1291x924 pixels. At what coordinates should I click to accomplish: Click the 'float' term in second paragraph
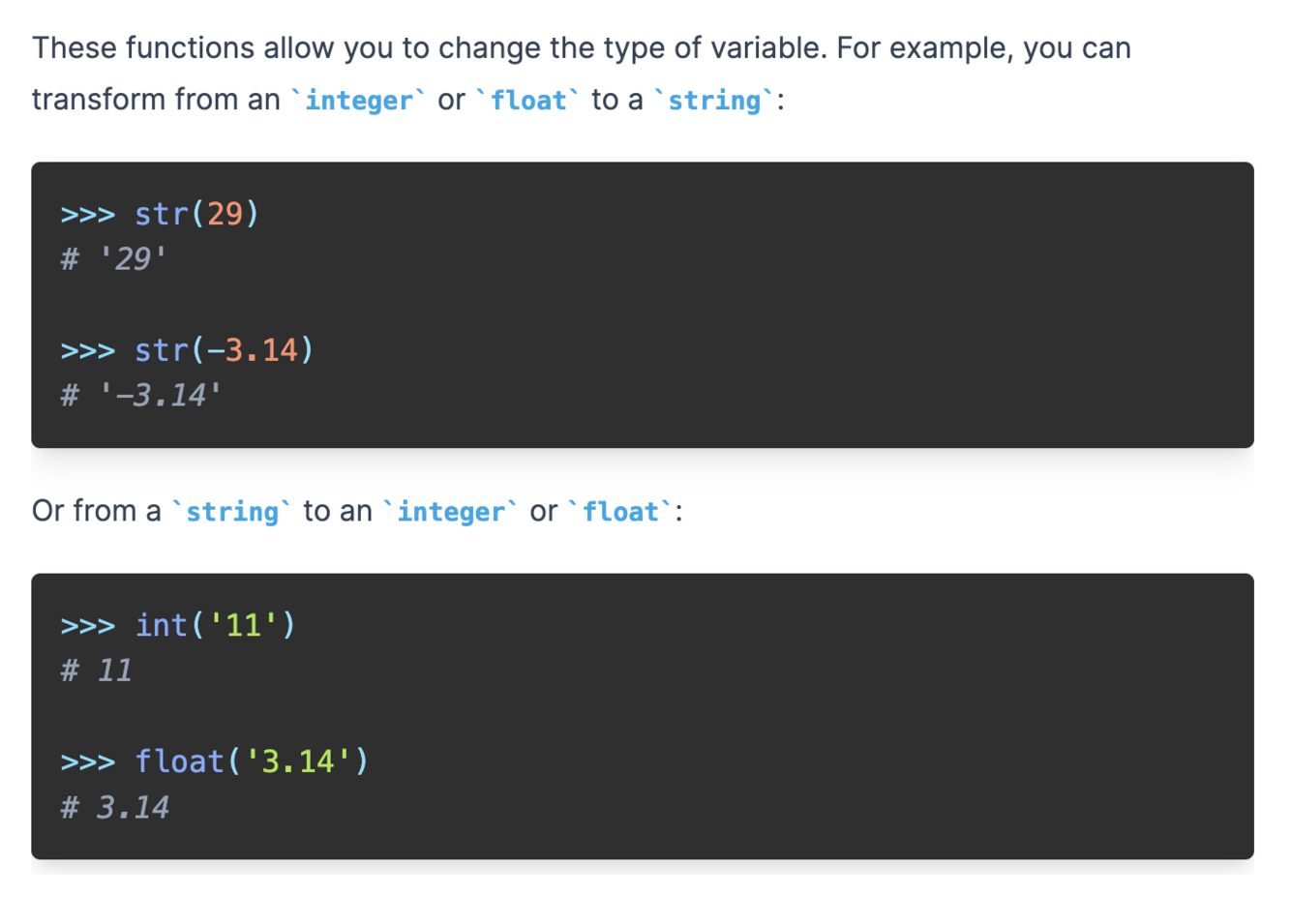click(x=620, y=511)
